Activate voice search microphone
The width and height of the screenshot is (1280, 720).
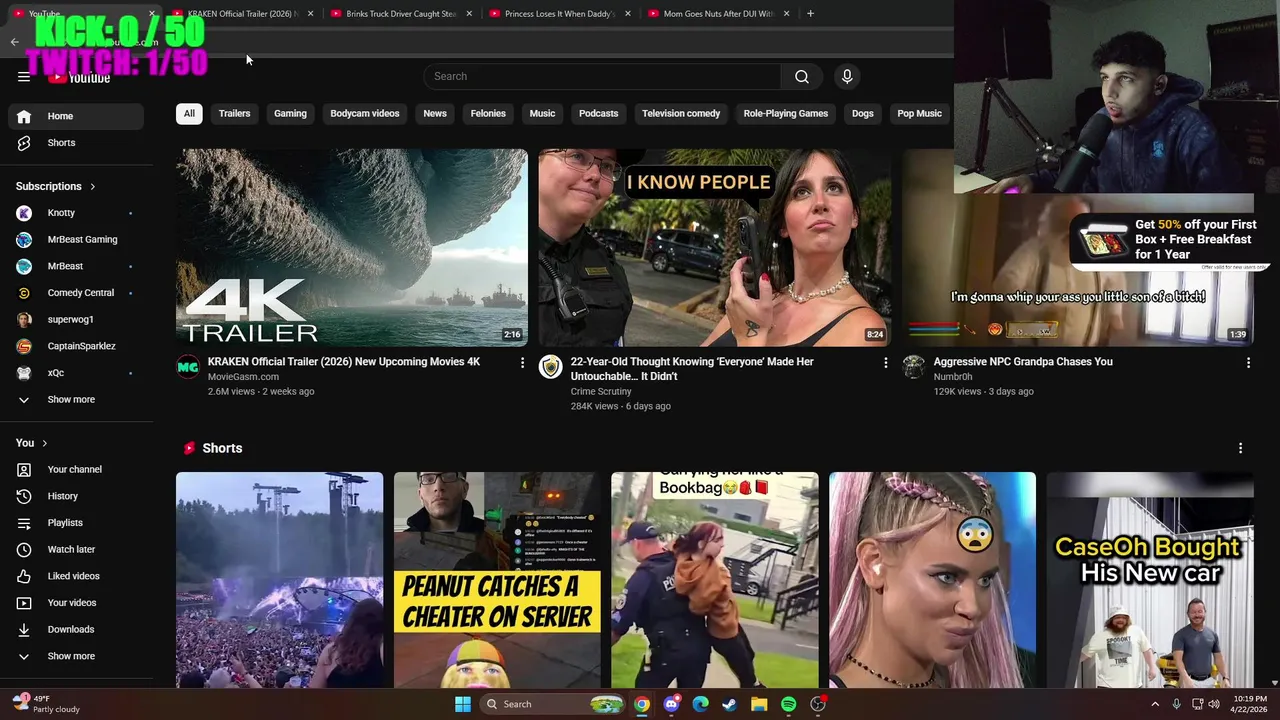pos(847,77)
